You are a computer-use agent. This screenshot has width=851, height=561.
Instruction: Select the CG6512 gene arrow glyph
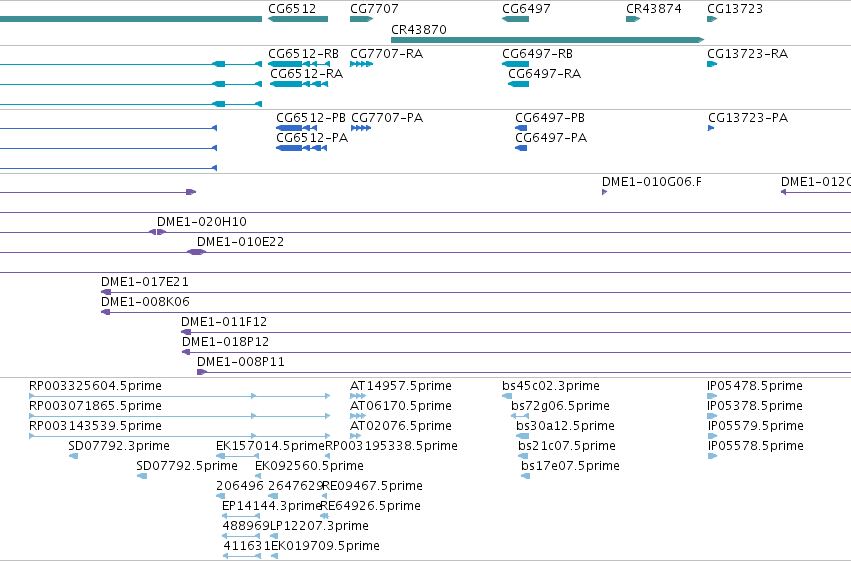coord(298,19)
